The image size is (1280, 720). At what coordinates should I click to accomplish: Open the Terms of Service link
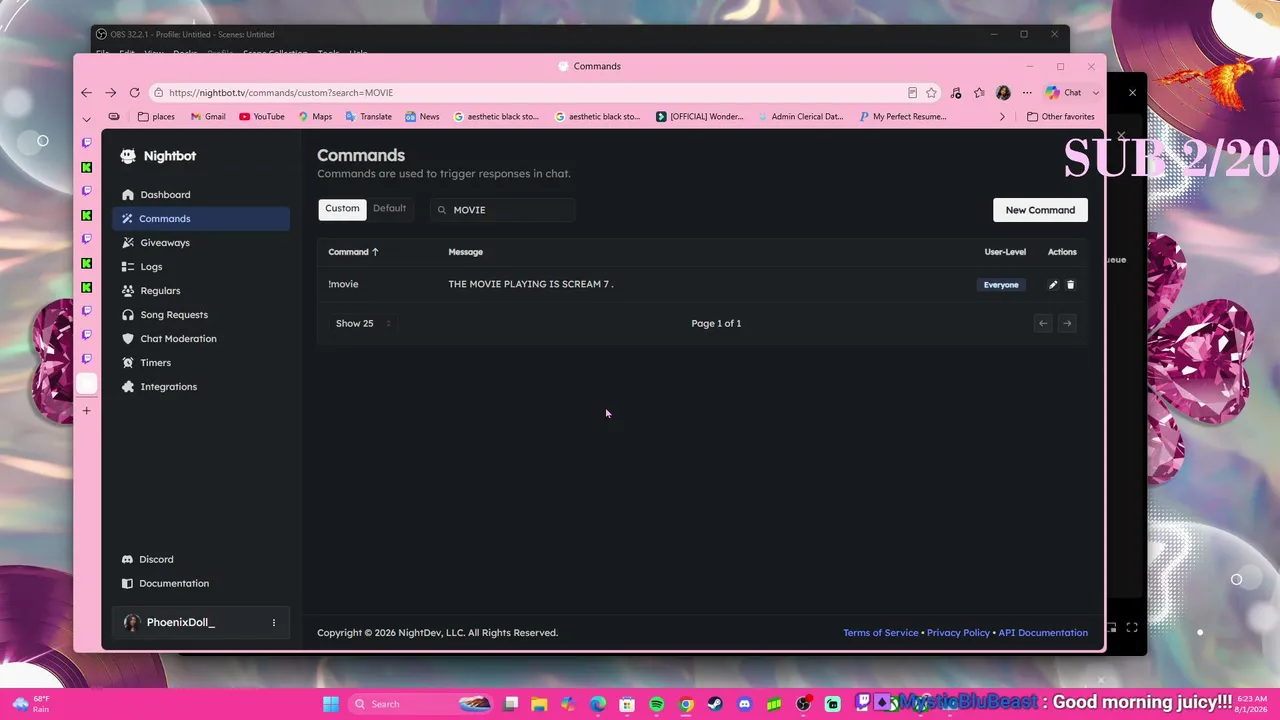(881, 633)
